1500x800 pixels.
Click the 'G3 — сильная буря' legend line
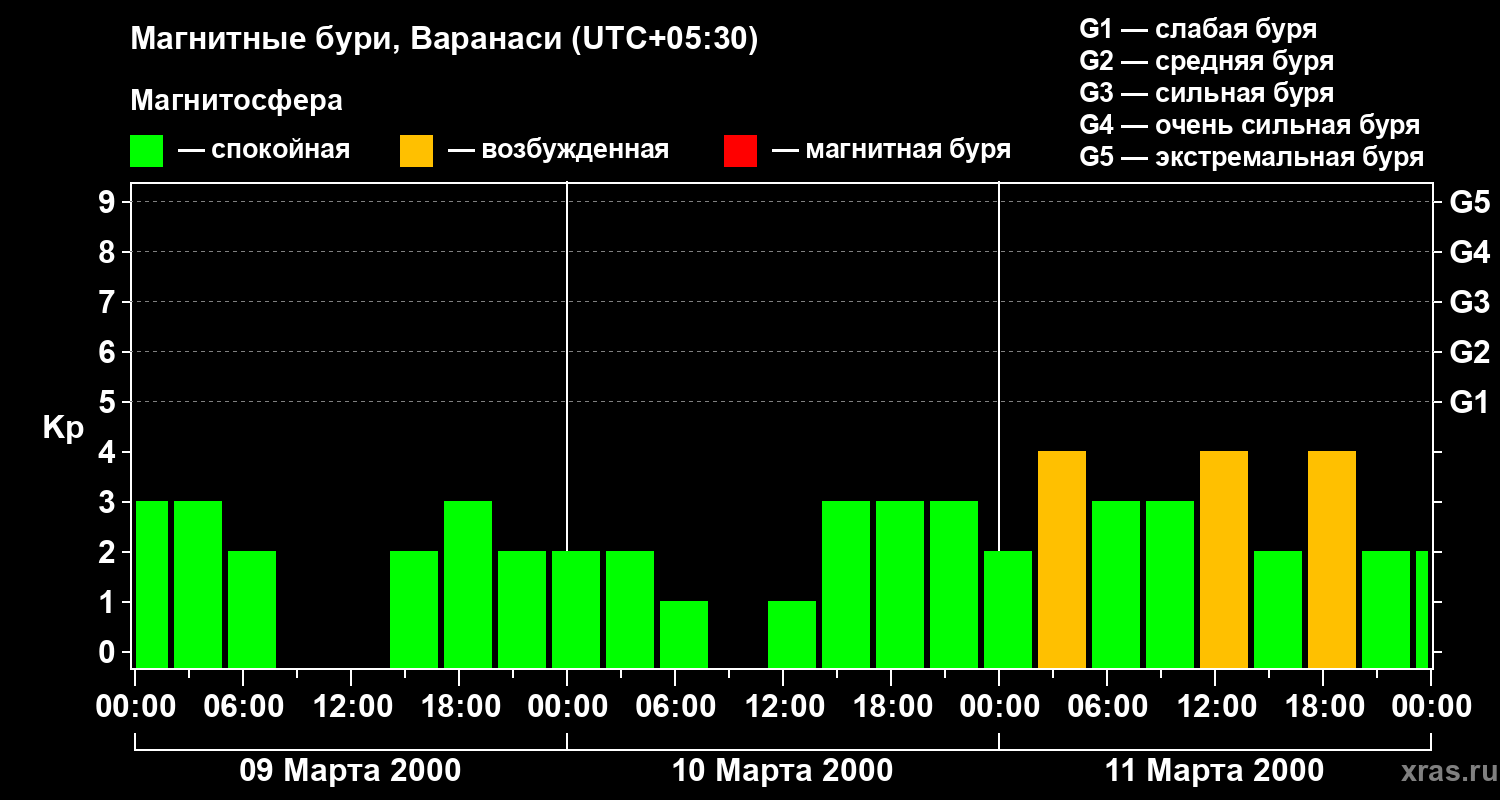coord(1207,93)
